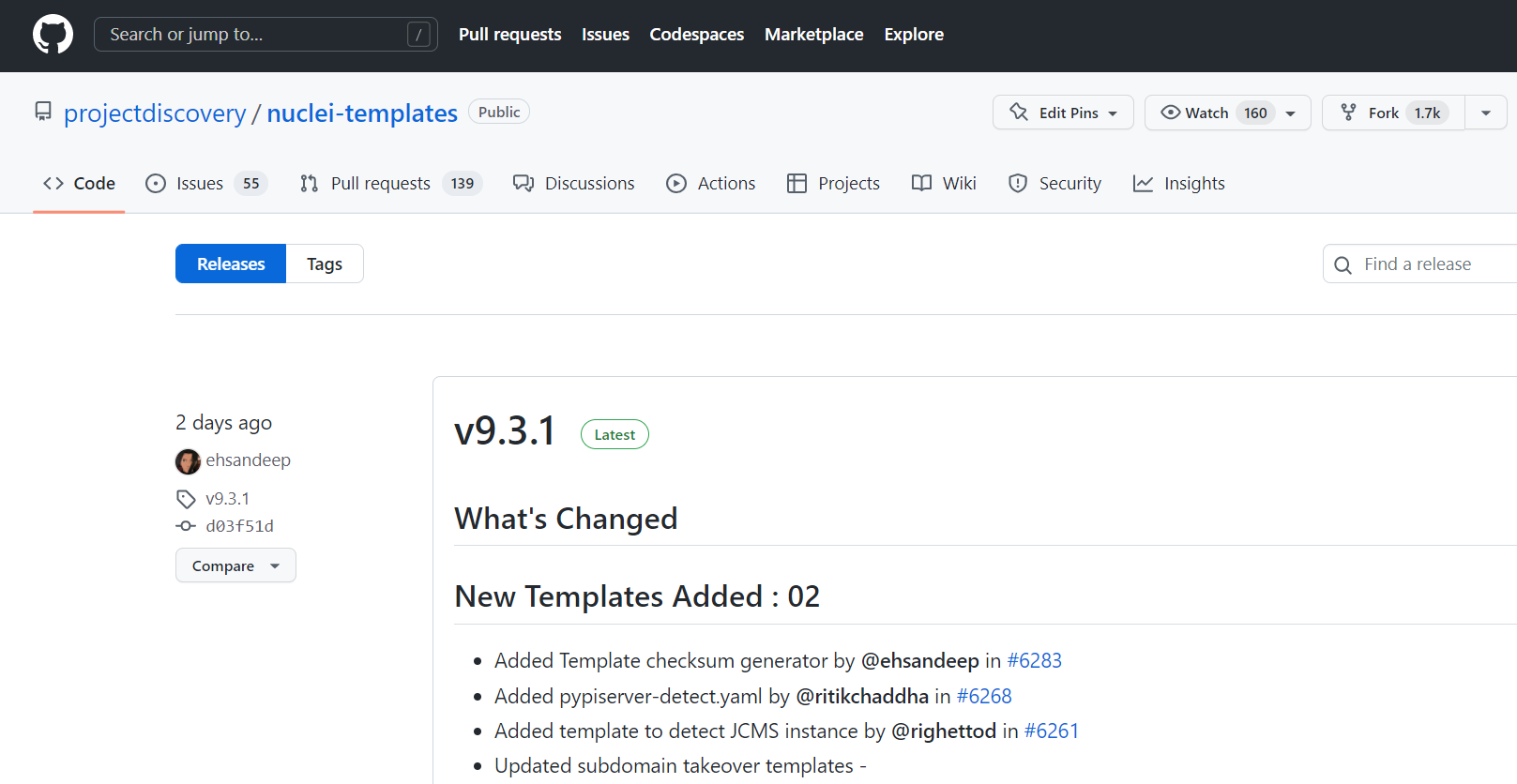Open Pull requests repository tab
1517x784 pixels.
380,184
